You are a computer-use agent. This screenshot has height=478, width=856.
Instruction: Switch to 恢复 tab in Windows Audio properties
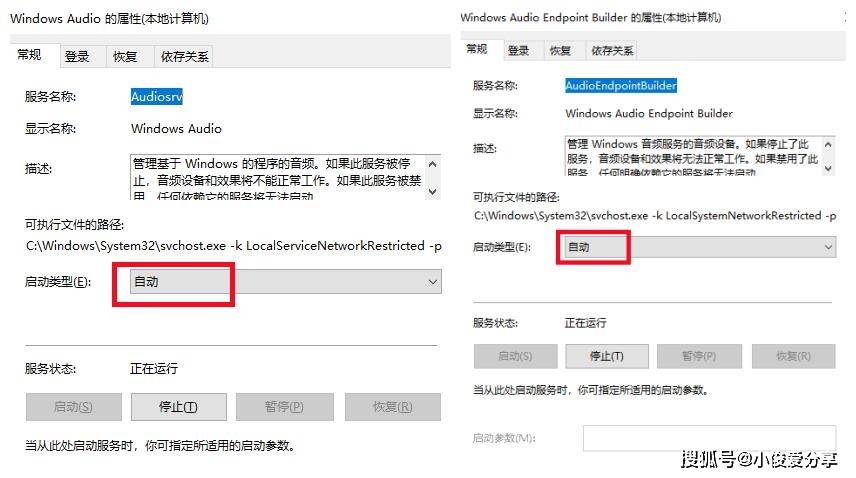coord(125,57)
